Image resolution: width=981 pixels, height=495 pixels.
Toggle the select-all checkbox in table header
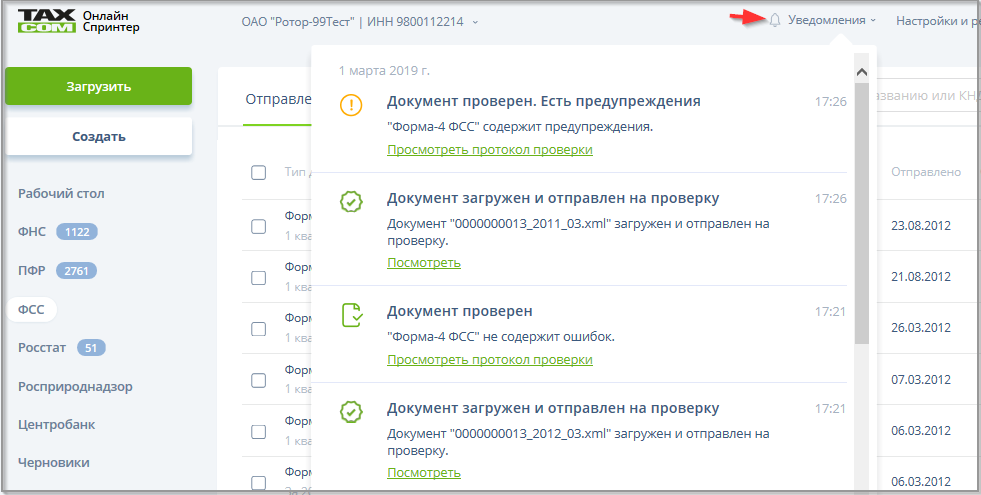pos(258,172)
